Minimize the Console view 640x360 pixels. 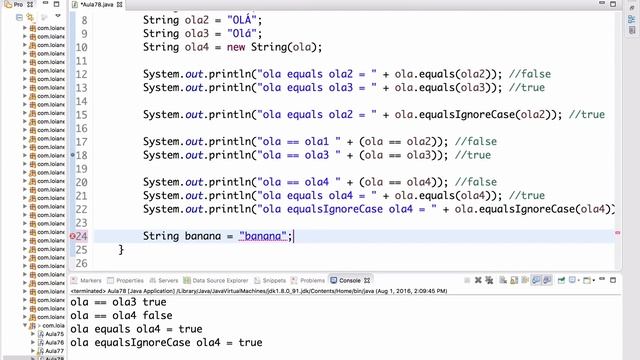602,280
